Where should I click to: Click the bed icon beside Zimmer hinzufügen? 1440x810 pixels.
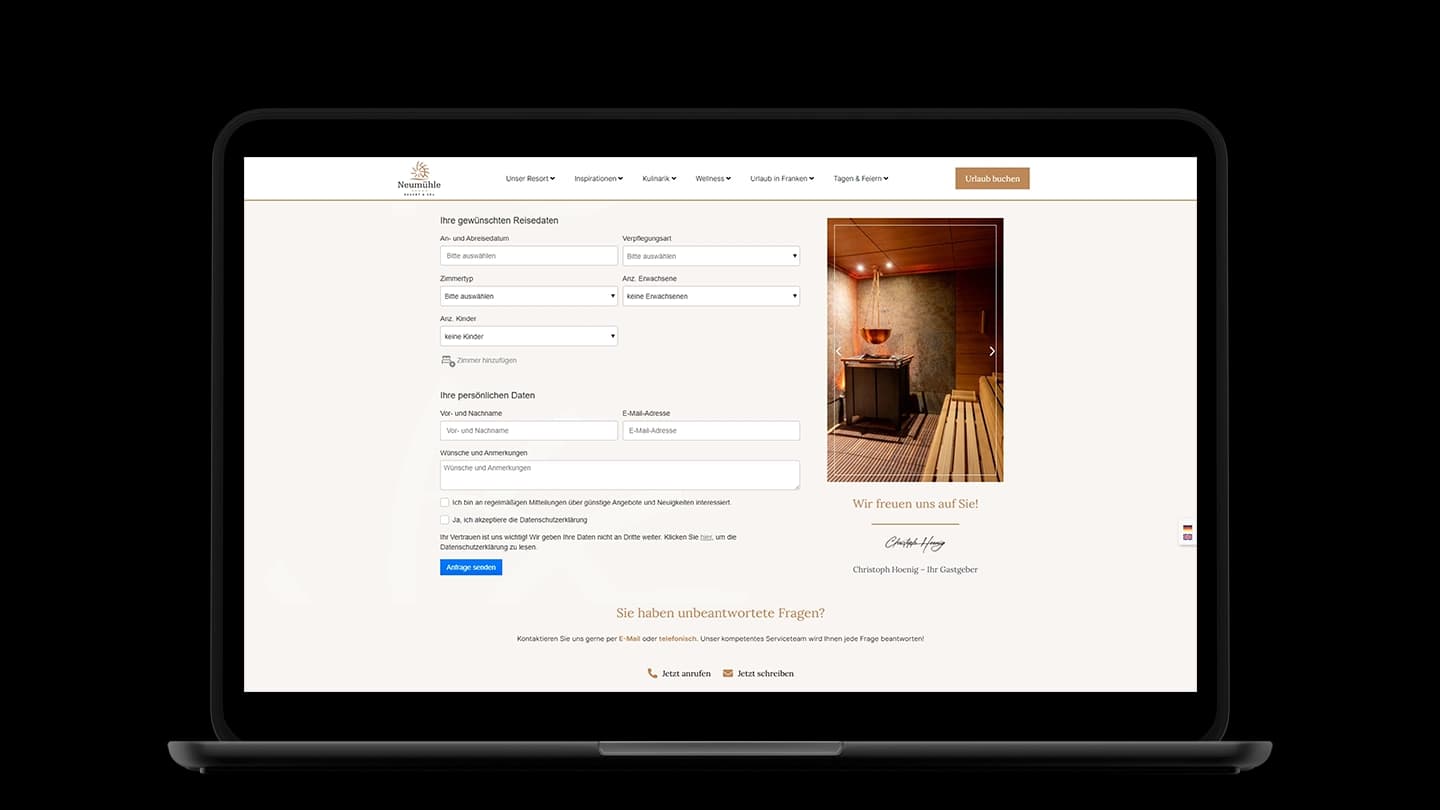pyautogui.click(x=447, y=360)
